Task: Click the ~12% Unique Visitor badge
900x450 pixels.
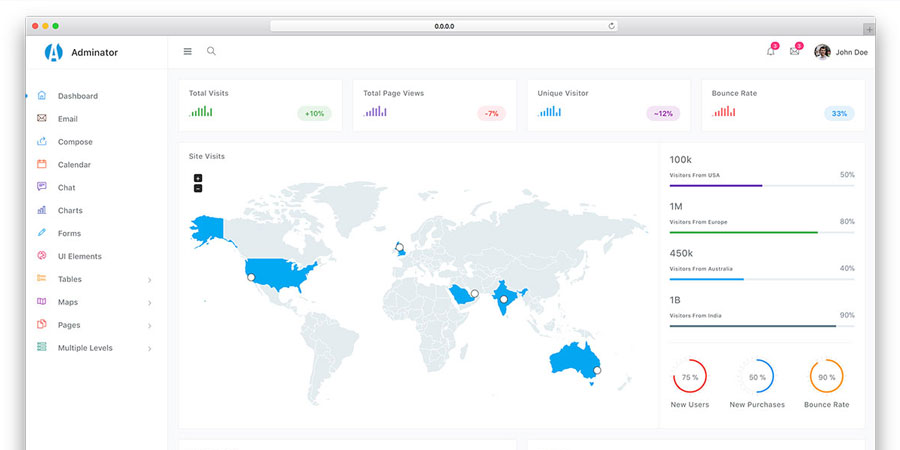Action: (663, 114)
